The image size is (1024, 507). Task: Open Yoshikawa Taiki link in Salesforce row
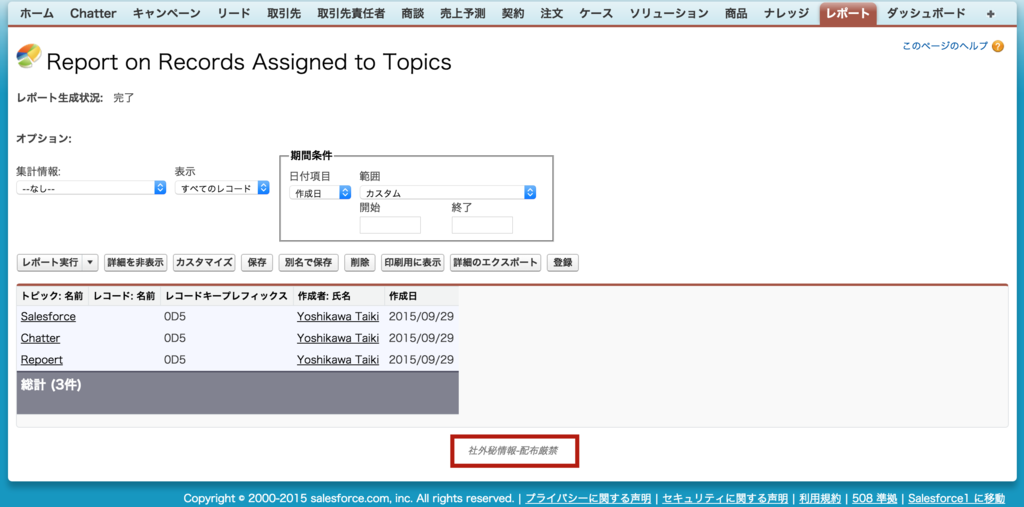[x=338, y=316]
